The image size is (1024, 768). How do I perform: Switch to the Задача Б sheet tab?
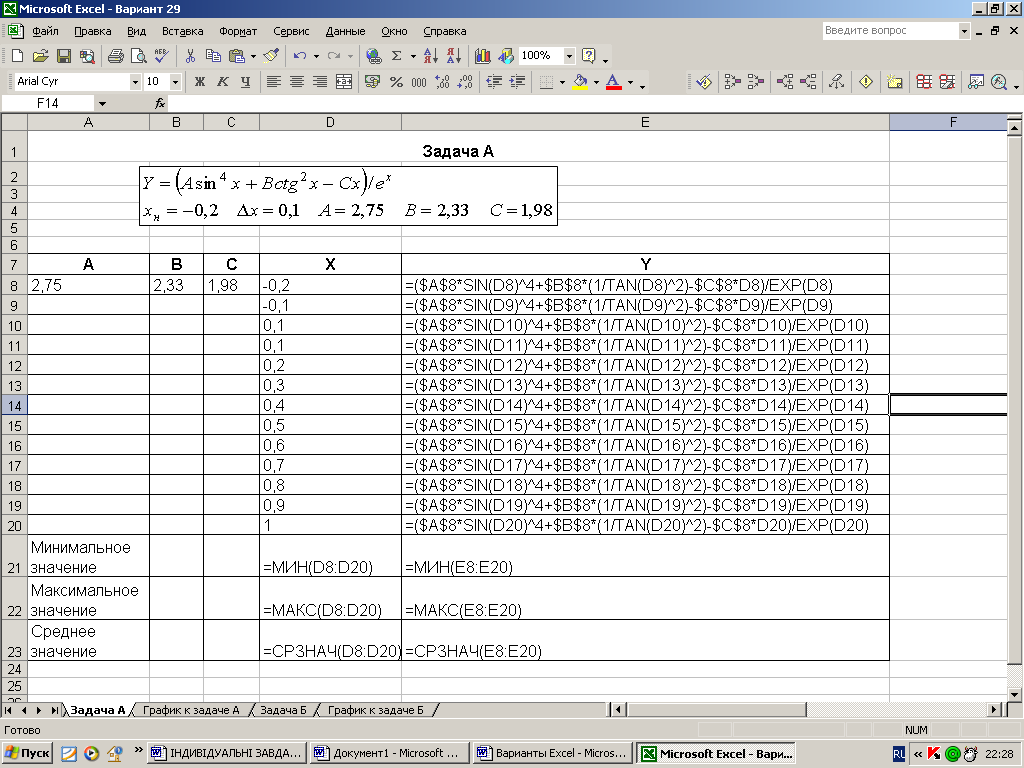pyautogui.click(x=283, y=710)
